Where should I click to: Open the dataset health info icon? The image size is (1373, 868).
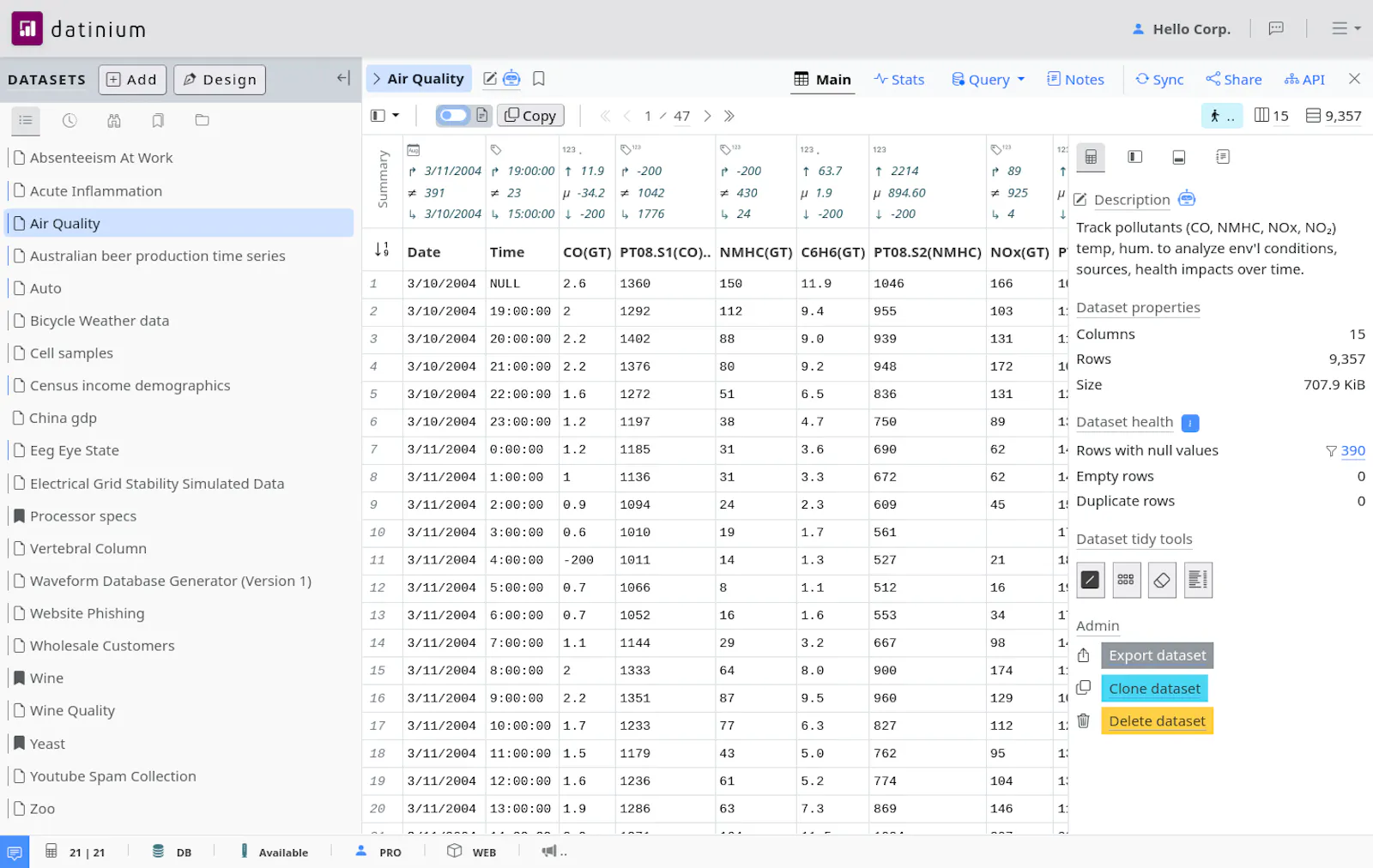click(1190, 423)
